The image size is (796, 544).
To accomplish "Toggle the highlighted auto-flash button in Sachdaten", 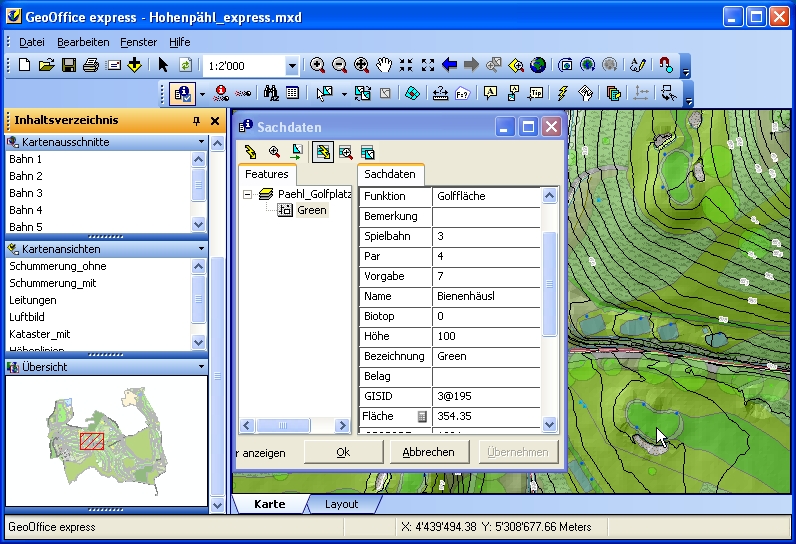I will point(323,152).
